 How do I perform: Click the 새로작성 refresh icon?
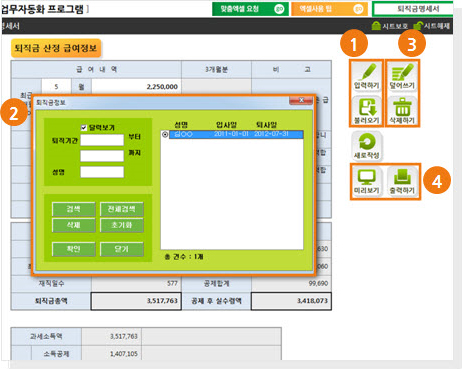point(366,146)
